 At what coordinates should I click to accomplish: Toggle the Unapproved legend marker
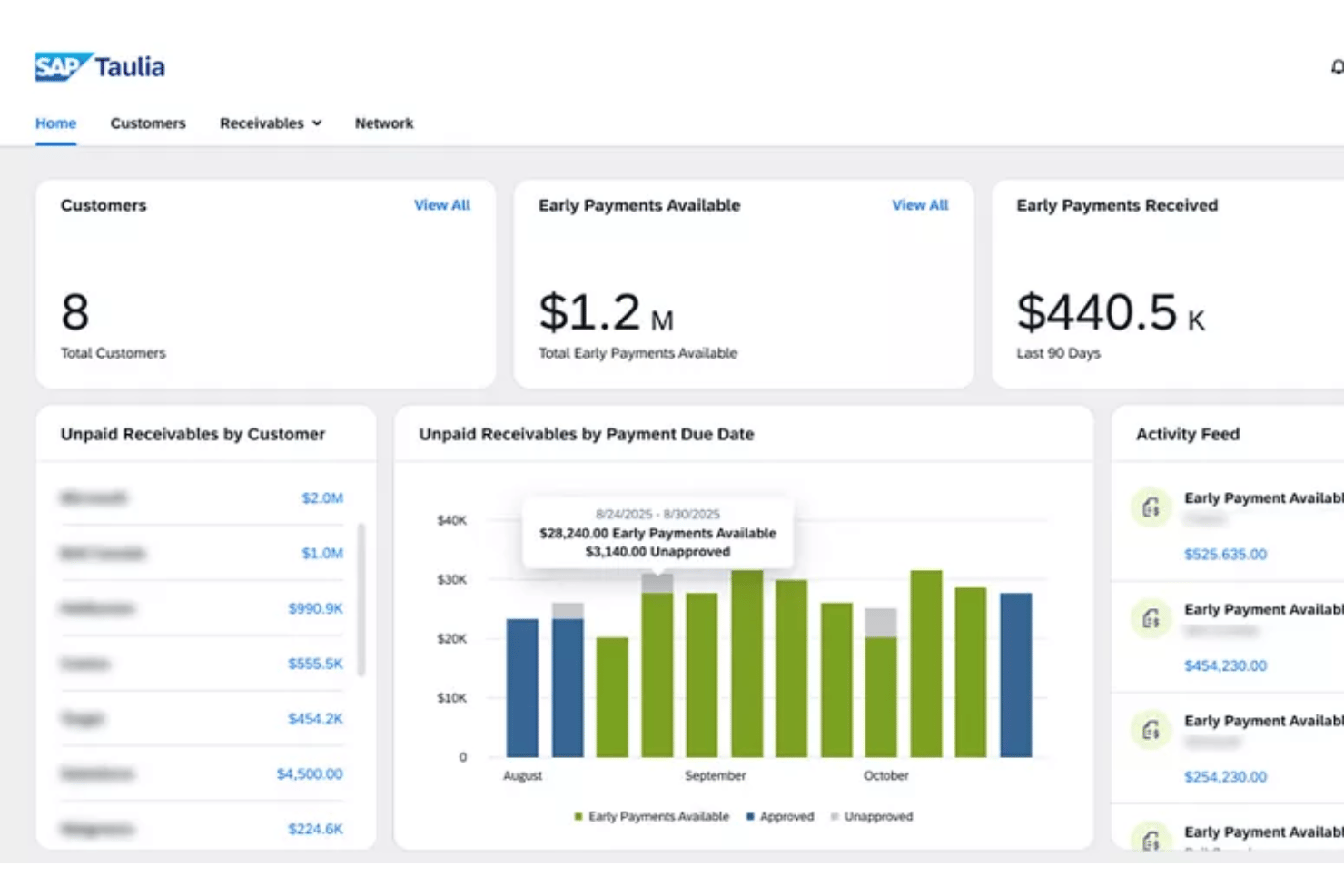coord(835,817)
